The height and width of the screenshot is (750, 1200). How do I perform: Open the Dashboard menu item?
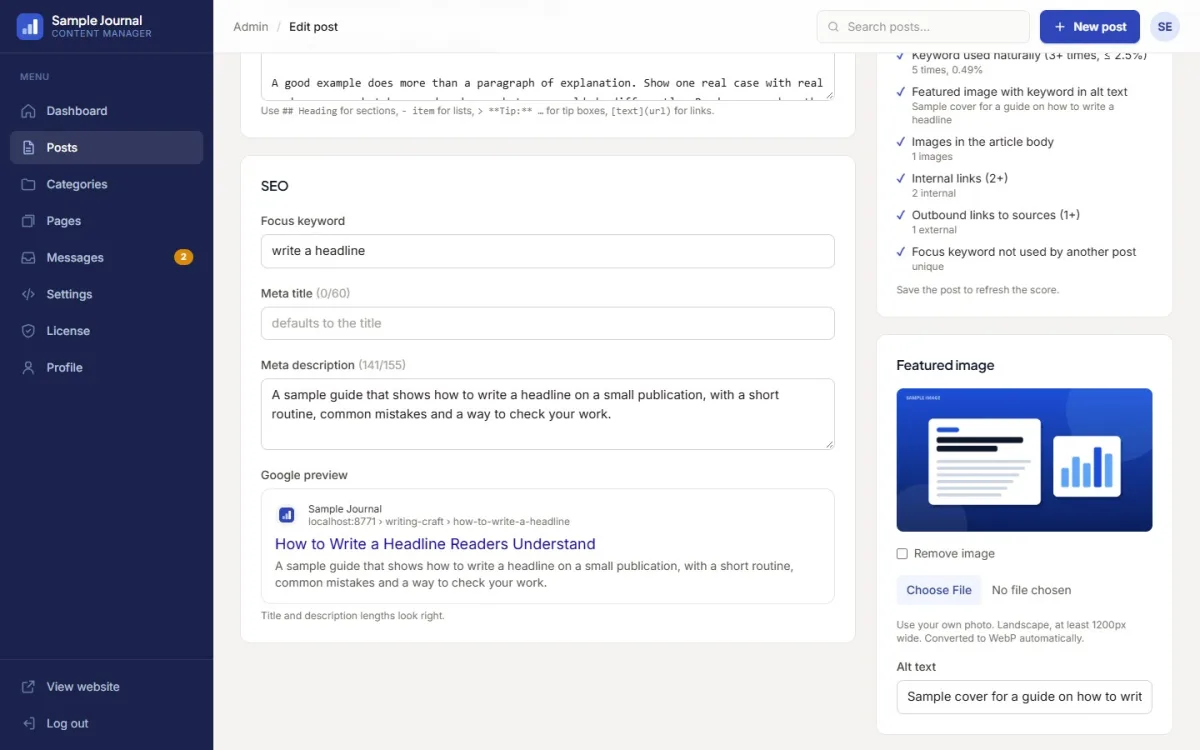click(x=107, y=111)
